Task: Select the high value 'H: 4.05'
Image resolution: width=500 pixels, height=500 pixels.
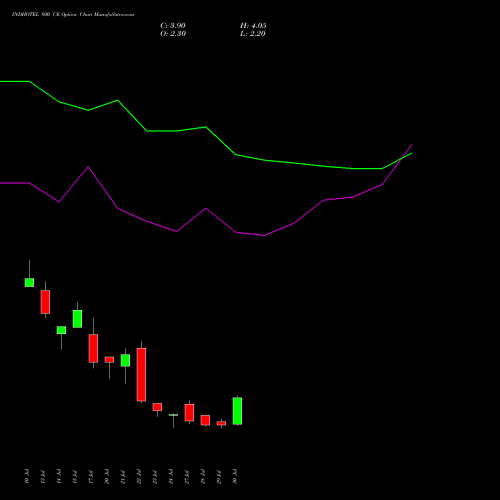Action: (253, 26)
